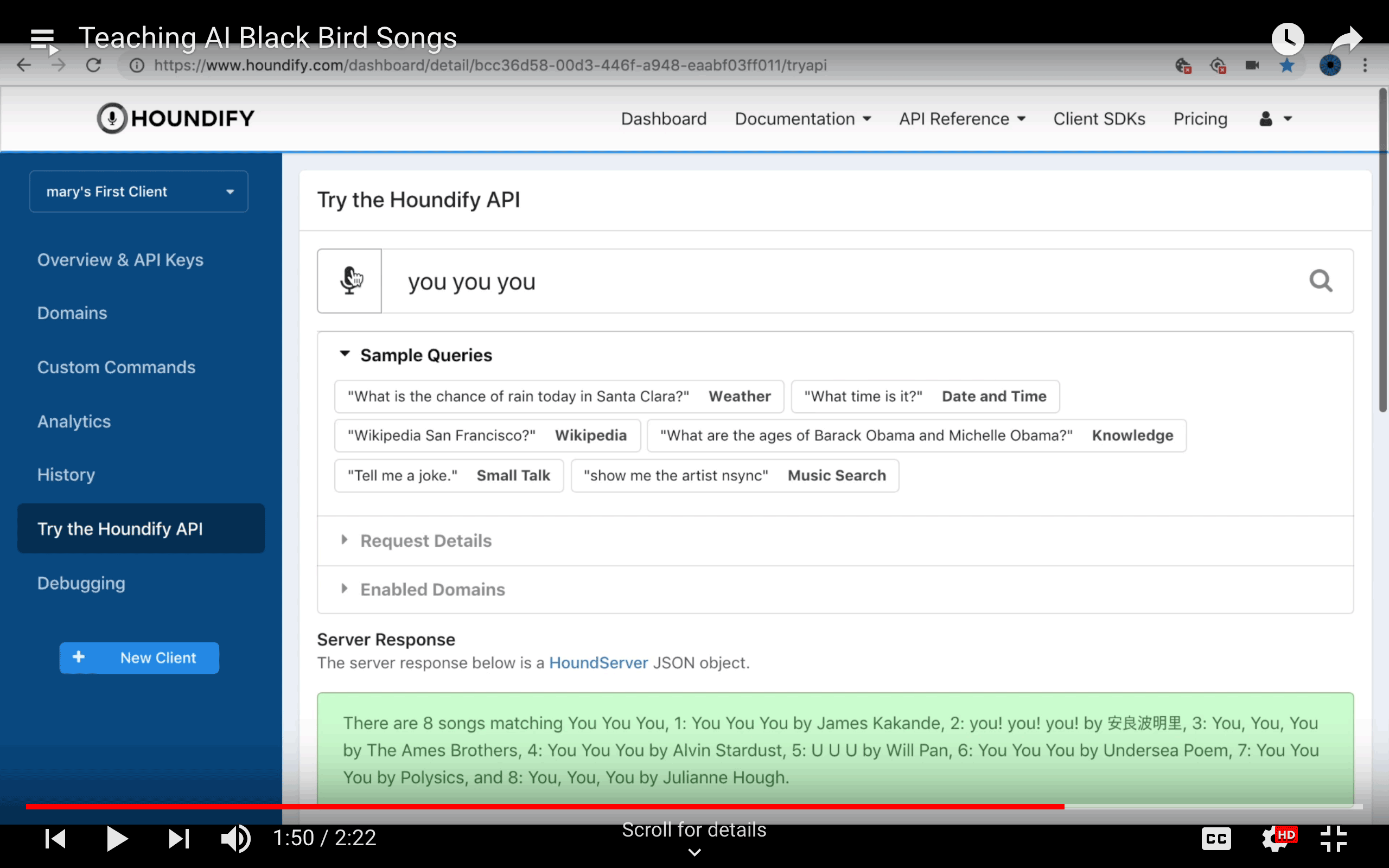Try the 'What time is it?' query
Viewport: 1389px width, 868px height.
[x=925, y=396]
